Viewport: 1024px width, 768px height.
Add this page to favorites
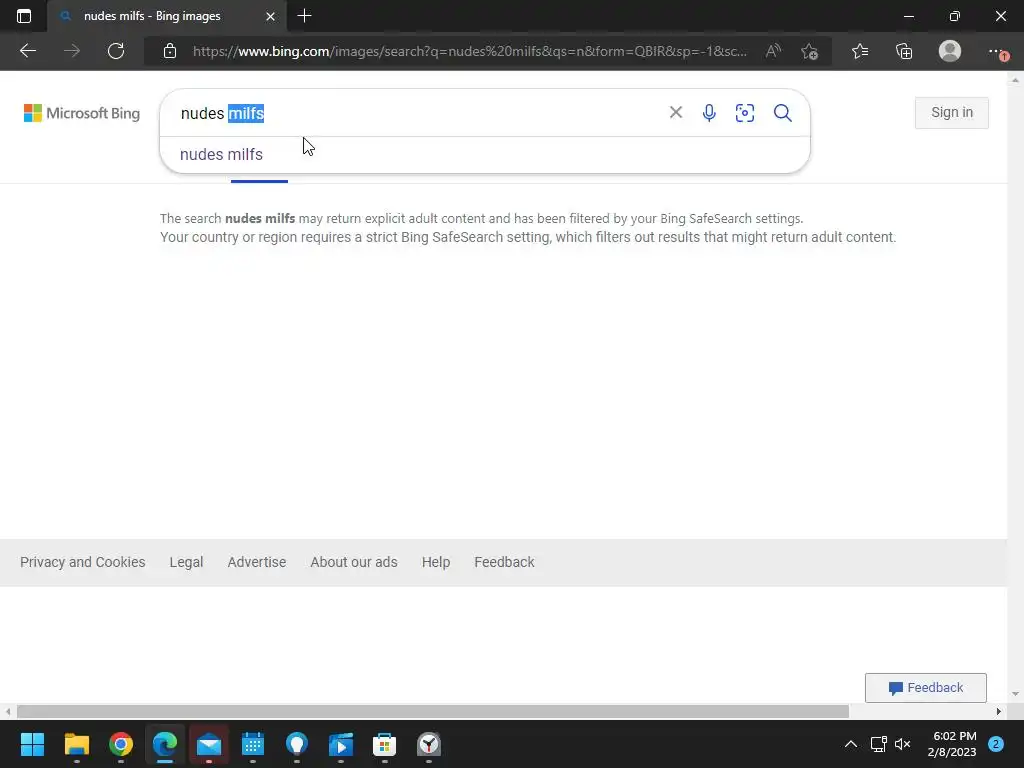coord(810,51)
